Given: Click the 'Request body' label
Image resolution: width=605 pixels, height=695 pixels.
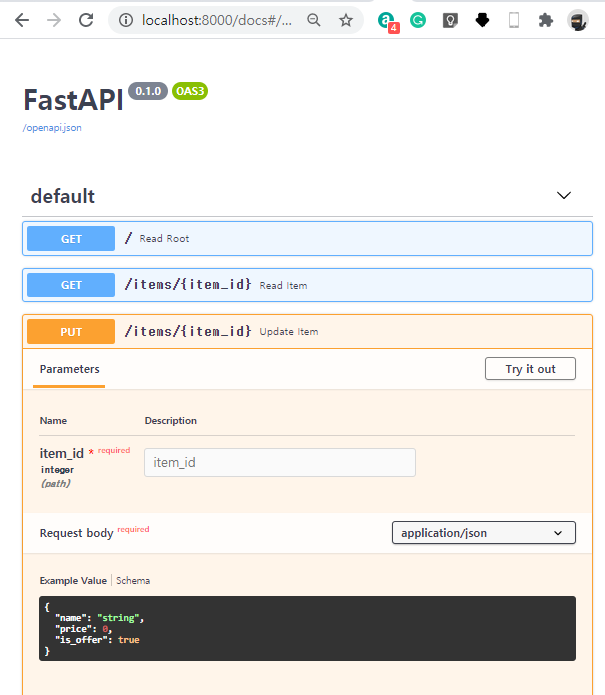Looking at the screenshot, I should point(77,533).
